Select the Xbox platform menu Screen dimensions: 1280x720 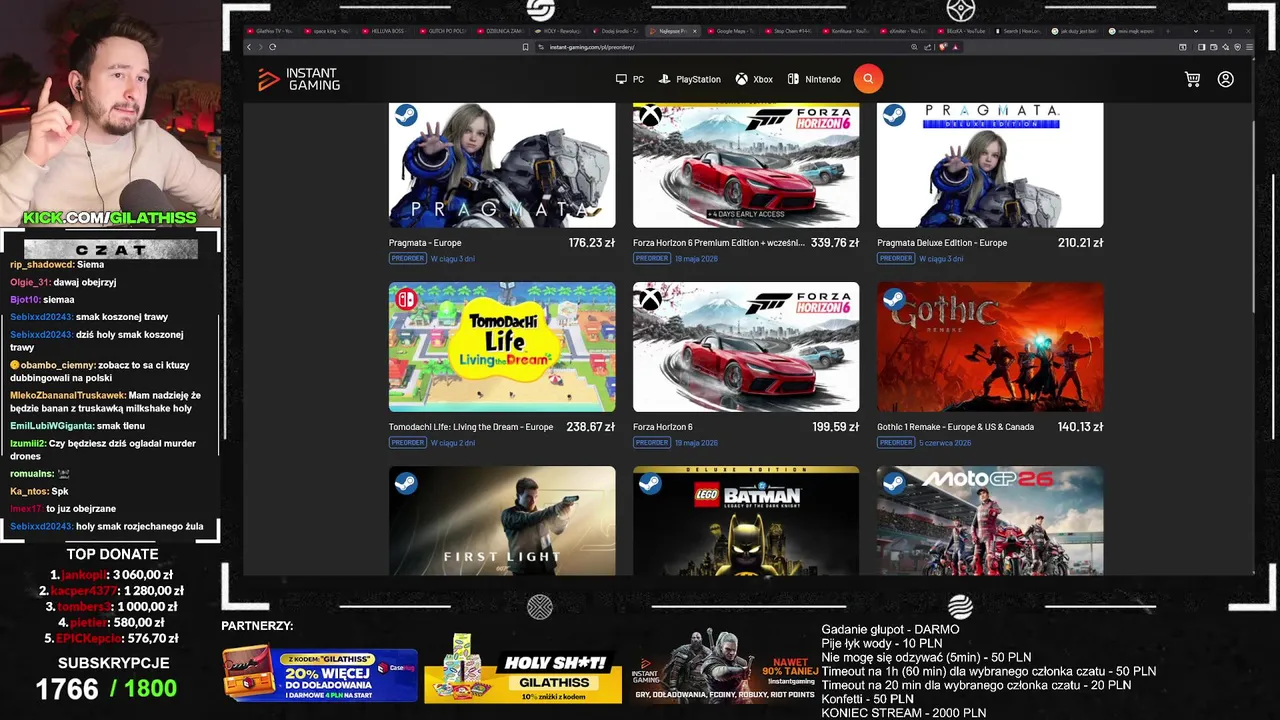coord(754,79)
